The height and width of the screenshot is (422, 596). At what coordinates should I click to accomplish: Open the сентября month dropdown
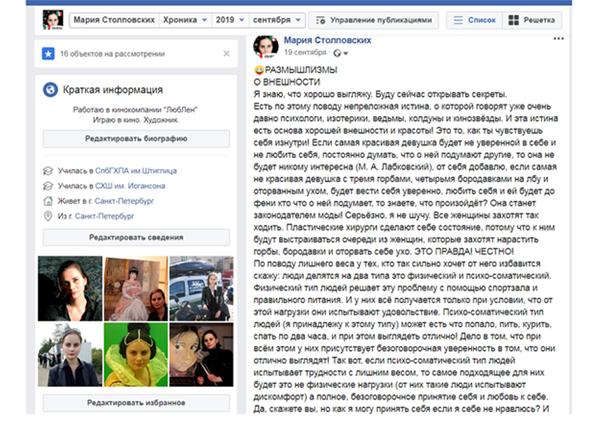(x=277, y=20)
